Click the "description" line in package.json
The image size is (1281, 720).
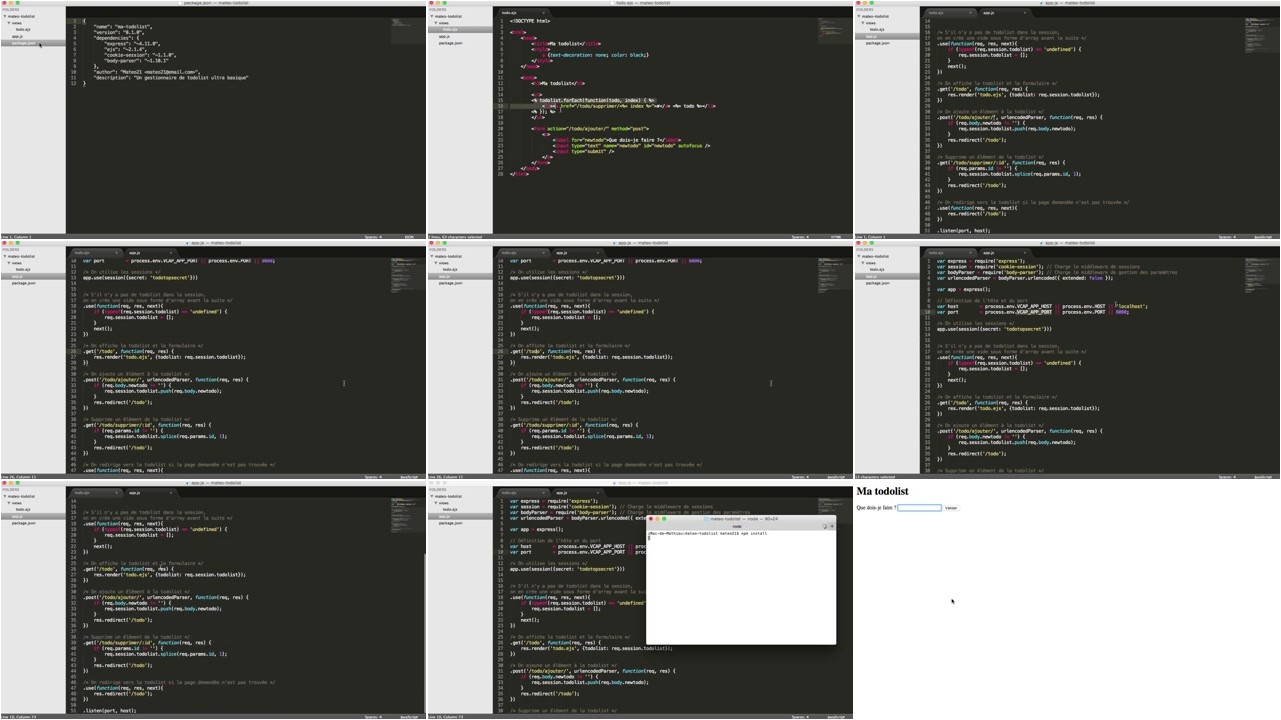pos(170,77)
